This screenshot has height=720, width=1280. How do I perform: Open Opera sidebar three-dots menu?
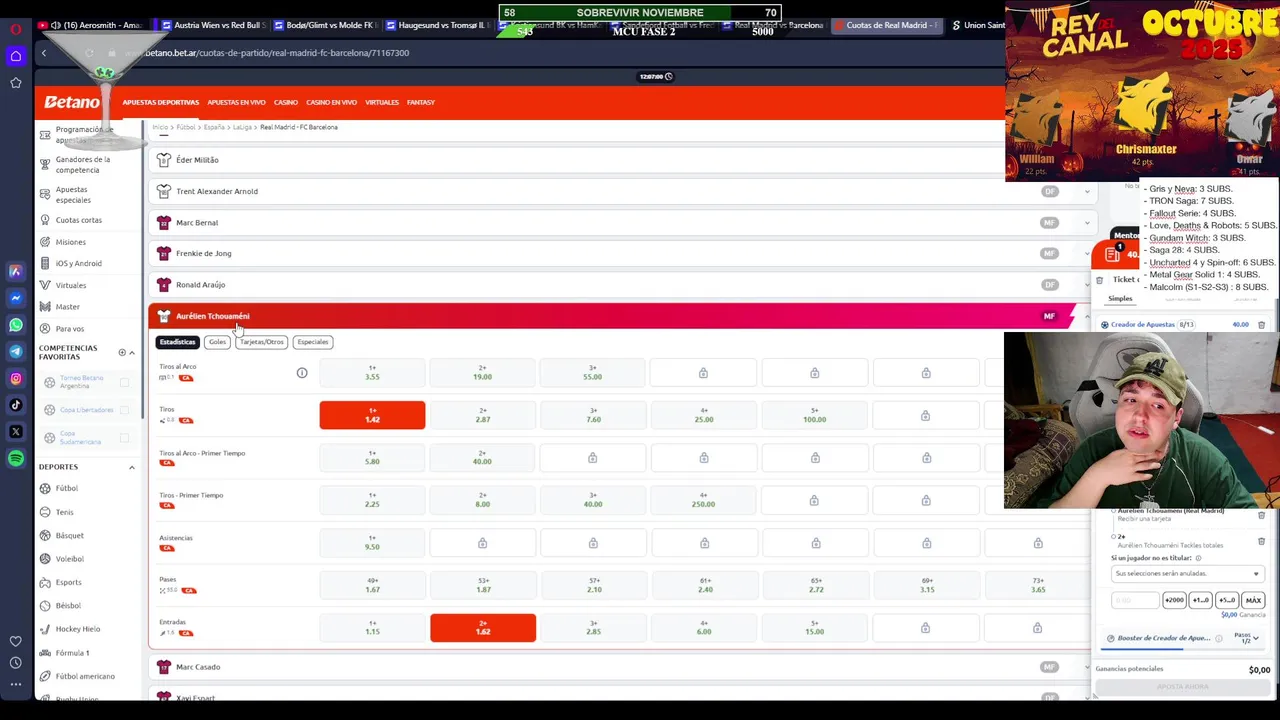point(15,684)
